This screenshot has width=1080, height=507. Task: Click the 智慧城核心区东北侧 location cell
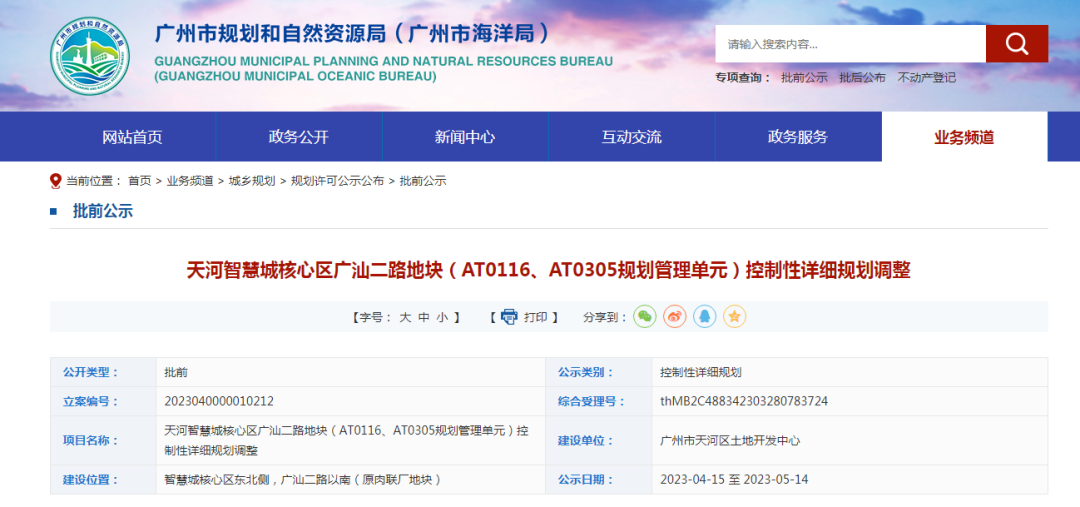pos(350,479)
